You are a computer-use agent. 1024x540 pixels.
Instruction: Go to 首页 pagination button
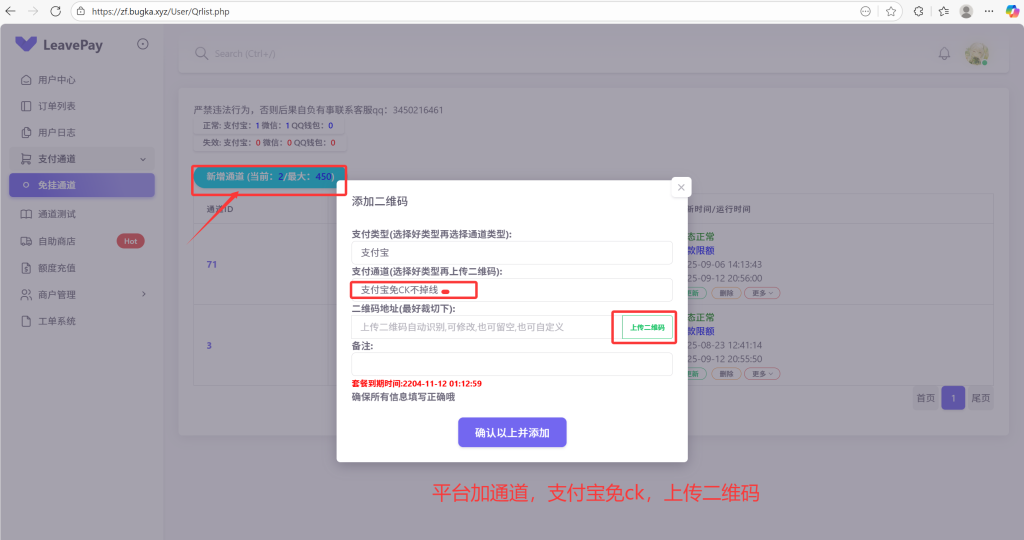(x=925, y=398)
